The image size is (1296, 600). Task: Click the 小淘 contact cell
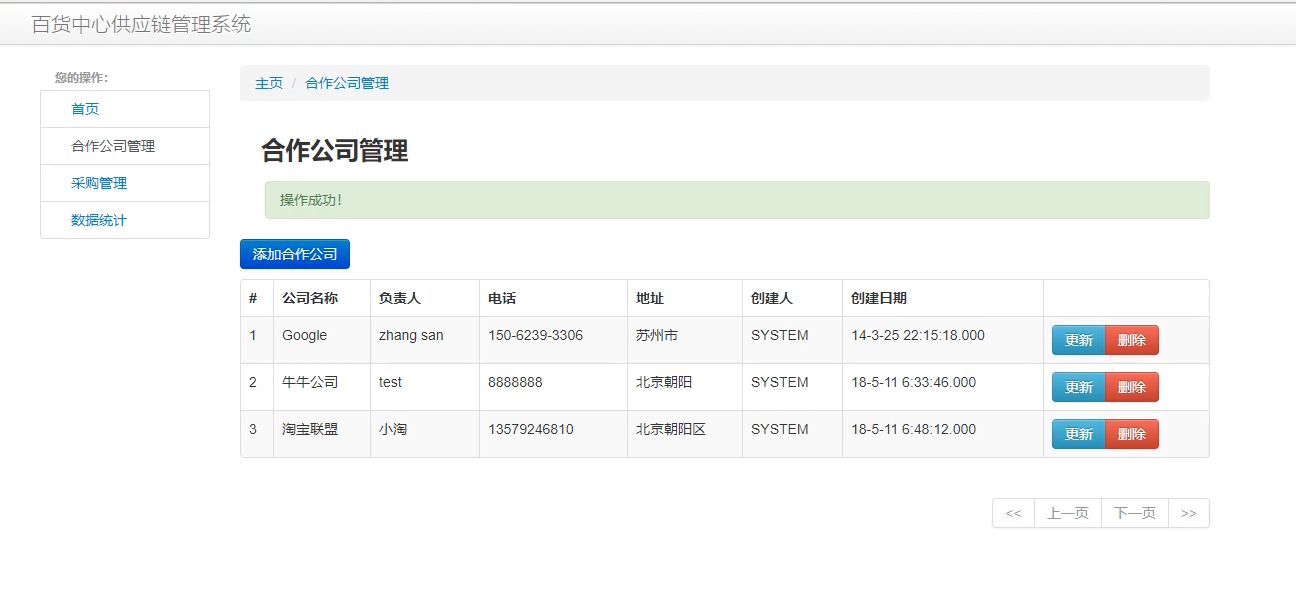425,434
